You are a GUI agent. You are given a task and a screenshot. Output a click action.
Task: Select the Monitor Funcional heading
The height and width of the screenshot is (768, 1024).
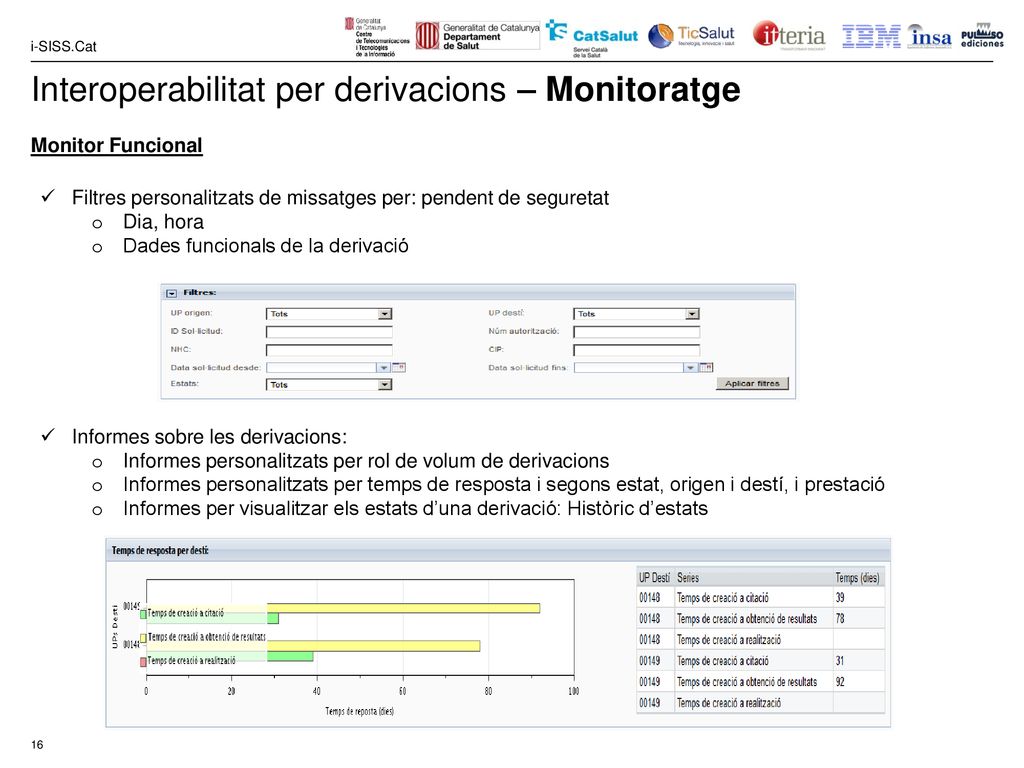pos(117,146)
